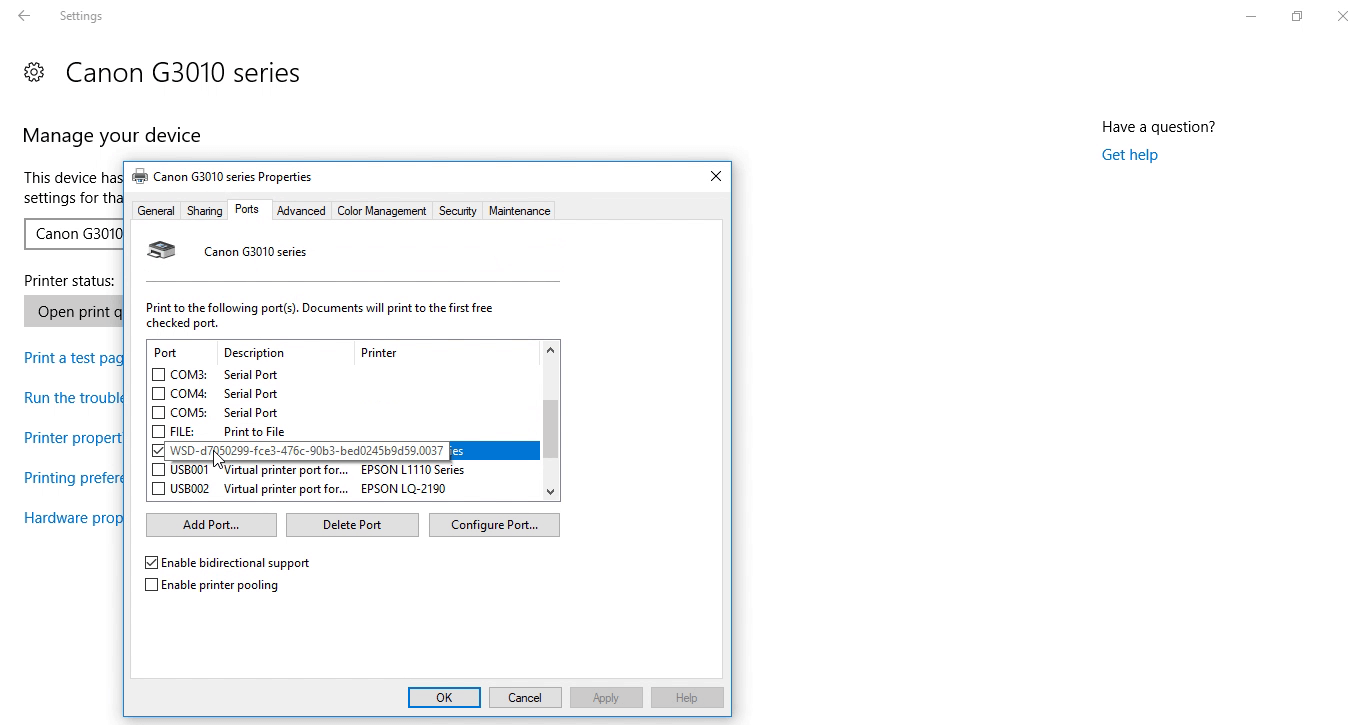
Task: Click the Add Port button
Action: [211, 525]
